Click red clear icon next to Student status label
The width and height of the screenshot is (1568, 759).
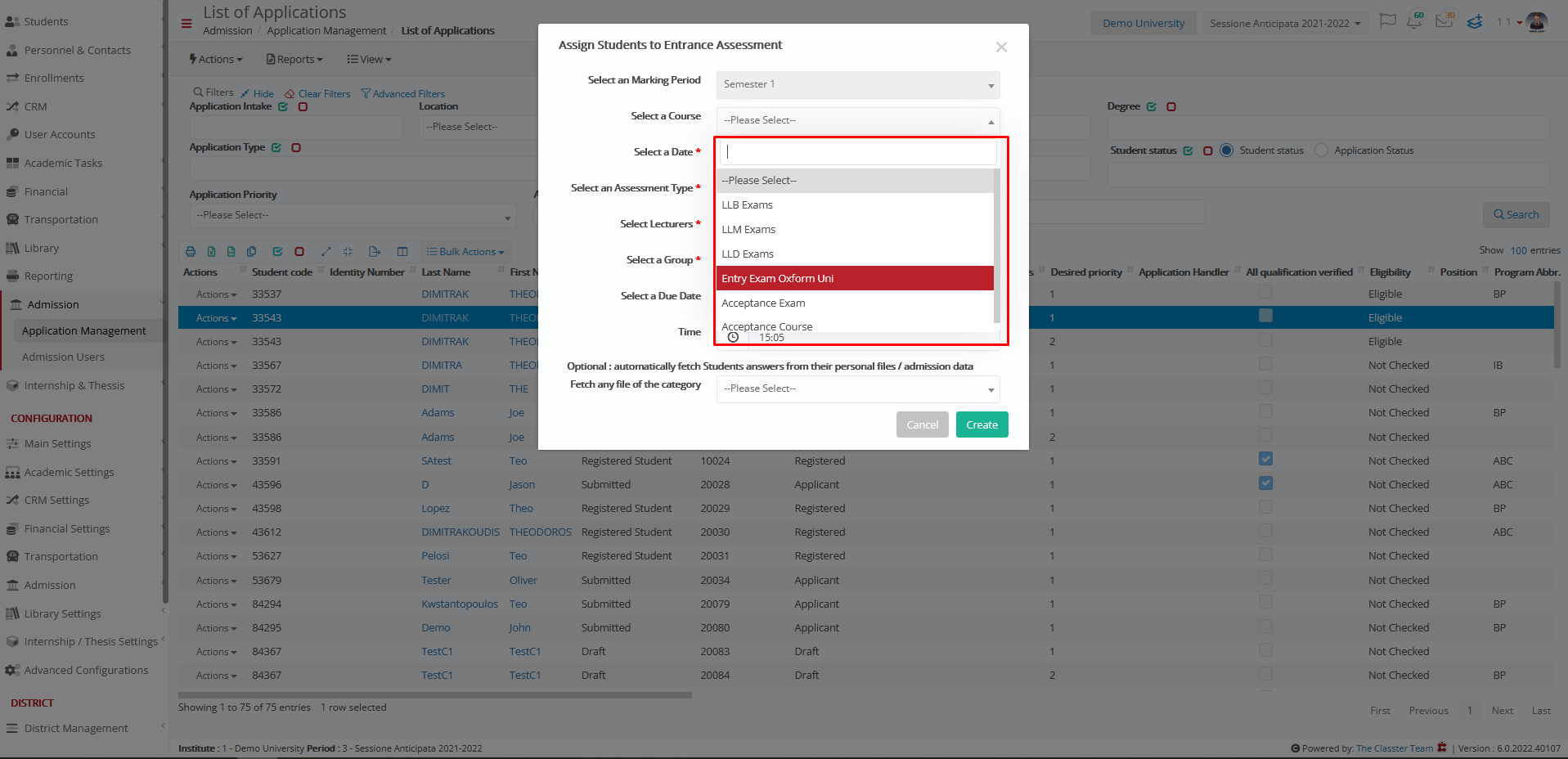point(1207,151)
